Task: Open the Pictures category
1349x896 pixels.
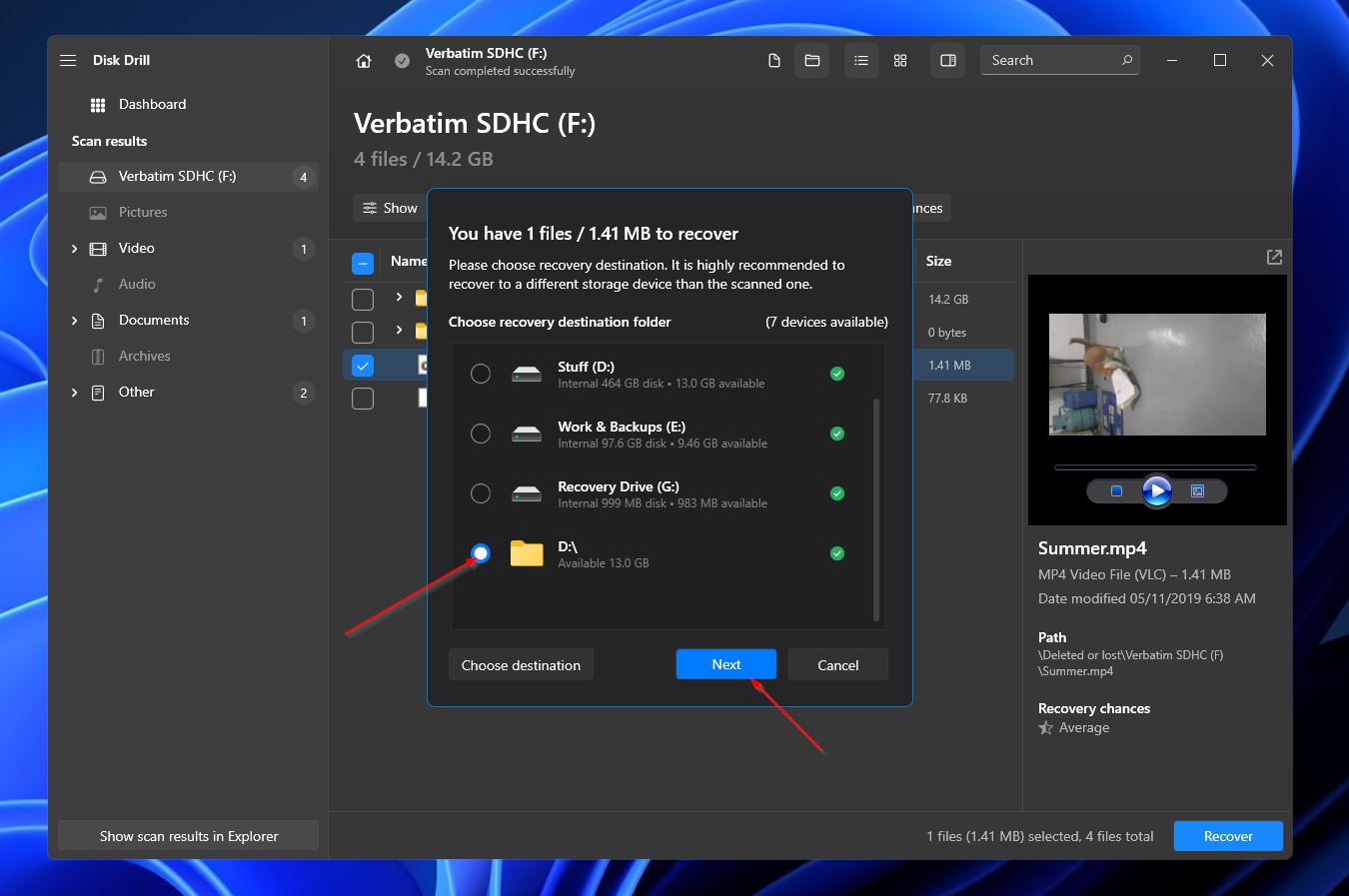Action: coord(143,212)
